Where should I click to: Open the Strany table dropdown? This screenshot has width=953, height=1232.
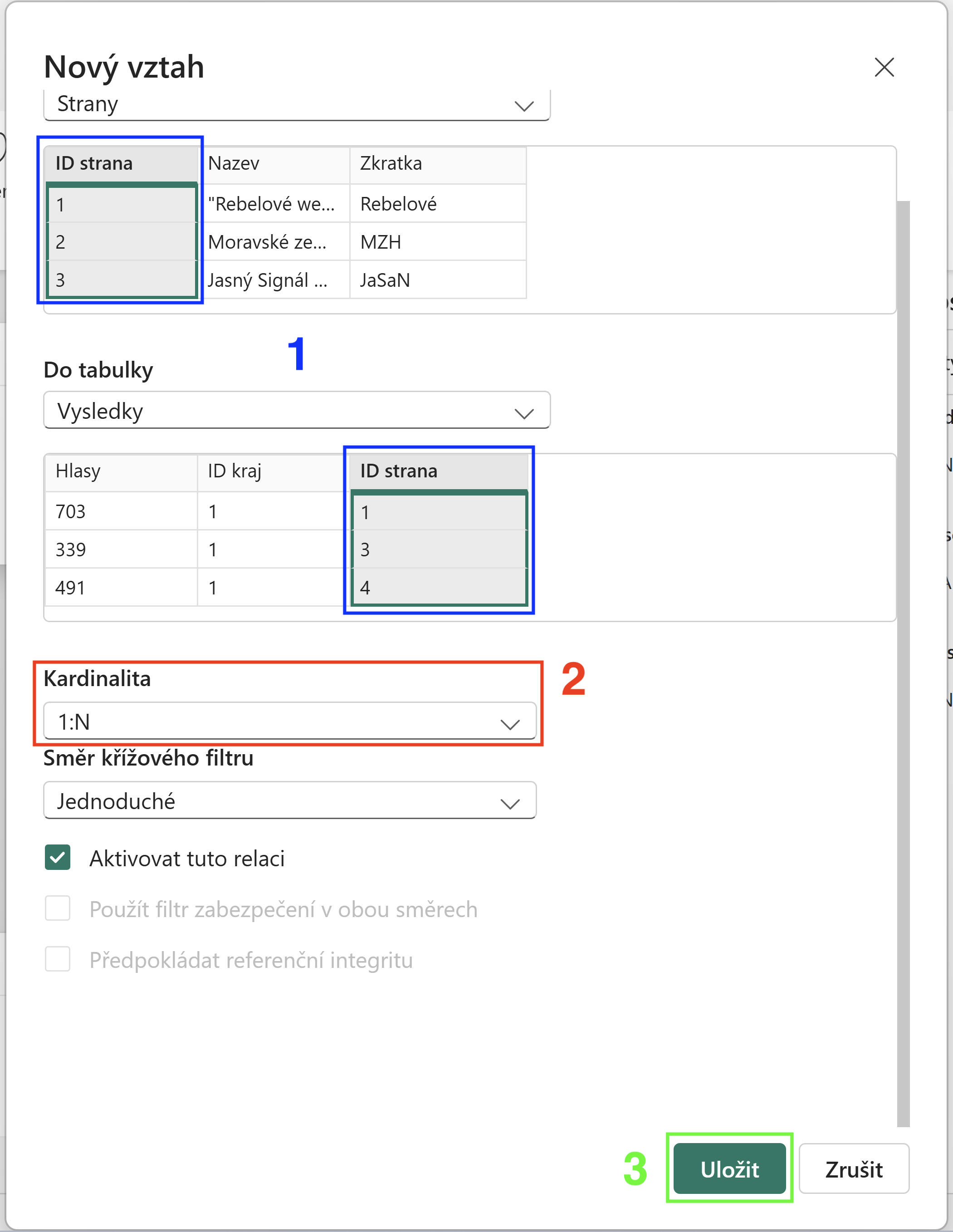(297, 104)
